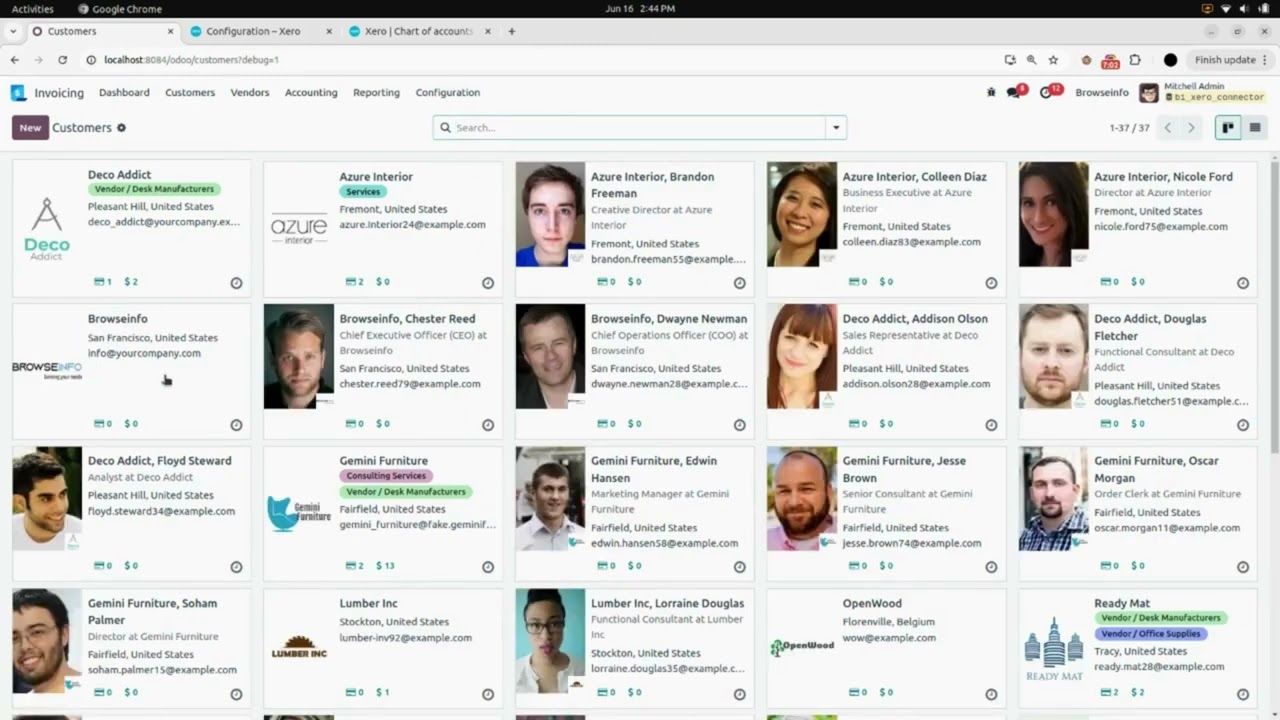Open the Invoicing app home icon

[18, 92]
